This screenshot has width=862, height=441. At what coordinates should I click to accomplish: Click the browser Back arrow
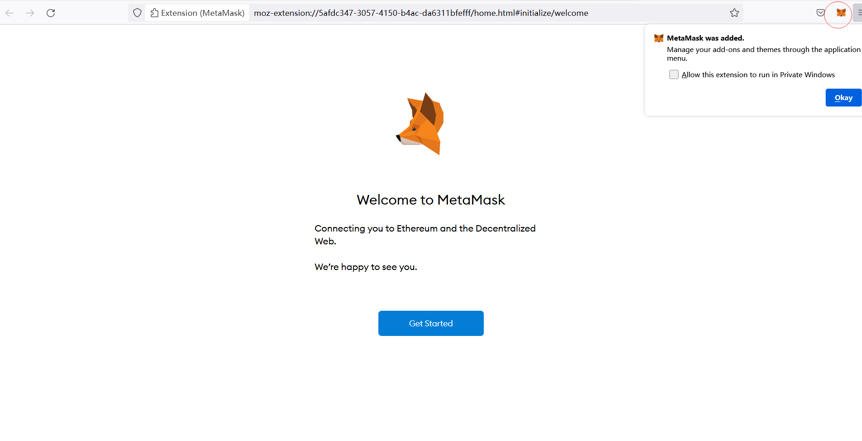(9, 13)
